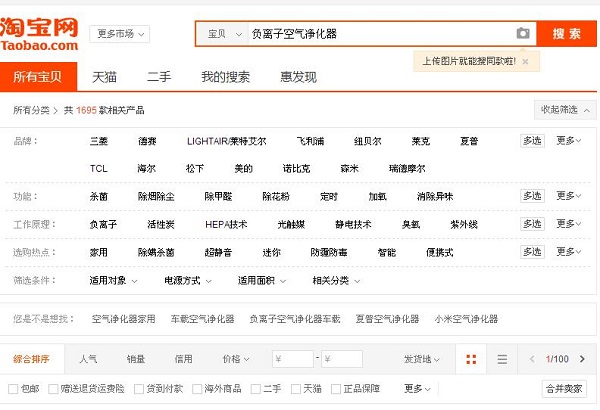Open the 适用对象 filter dropdown
The width and height of the screenshot is (600, 410).
(x=113, y=281)
